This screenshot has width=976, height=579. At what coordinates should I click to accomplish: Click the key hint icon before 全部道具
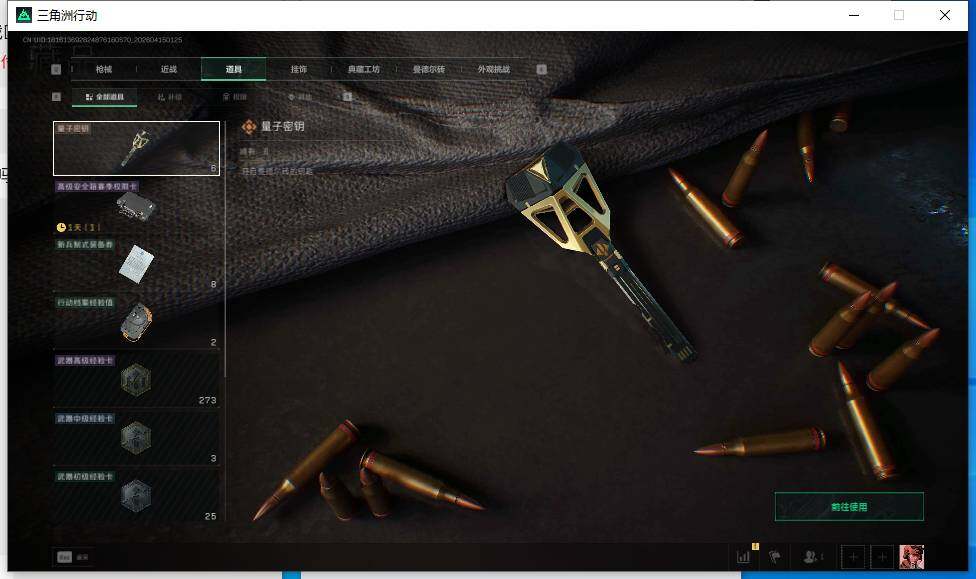click(56, 96)
